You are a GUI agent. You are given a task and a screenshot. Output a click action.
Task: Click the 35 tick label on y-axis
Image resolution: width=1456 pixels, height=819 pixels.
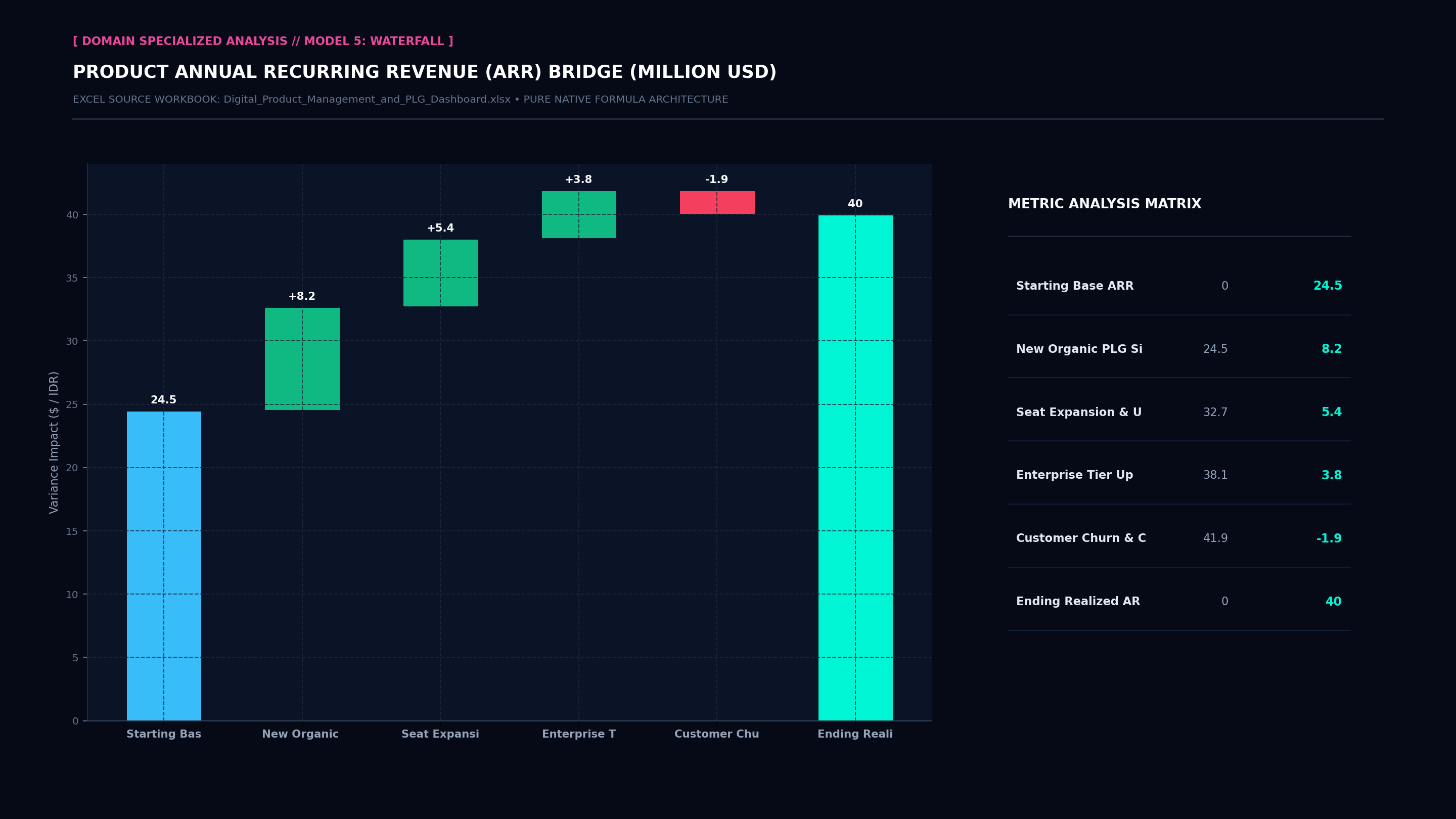72,278
